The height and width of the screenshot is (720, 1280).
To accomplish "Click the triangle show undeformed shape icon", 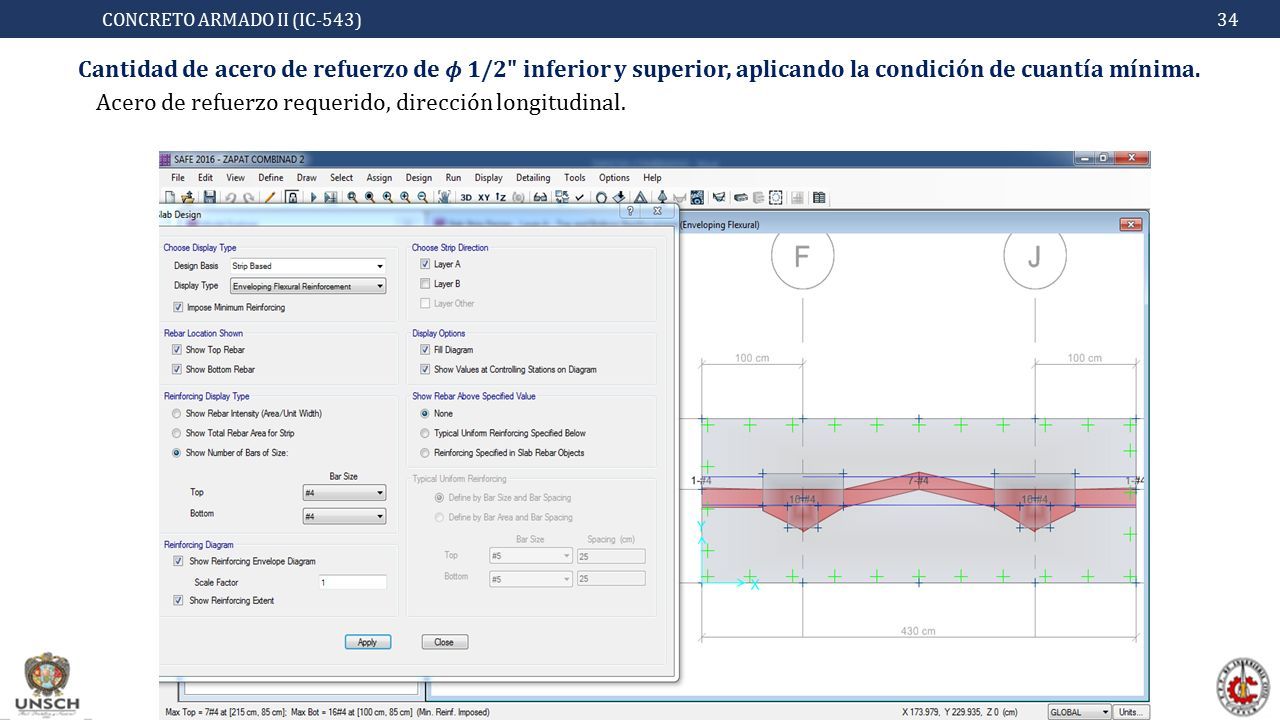I will pos(641,197).
